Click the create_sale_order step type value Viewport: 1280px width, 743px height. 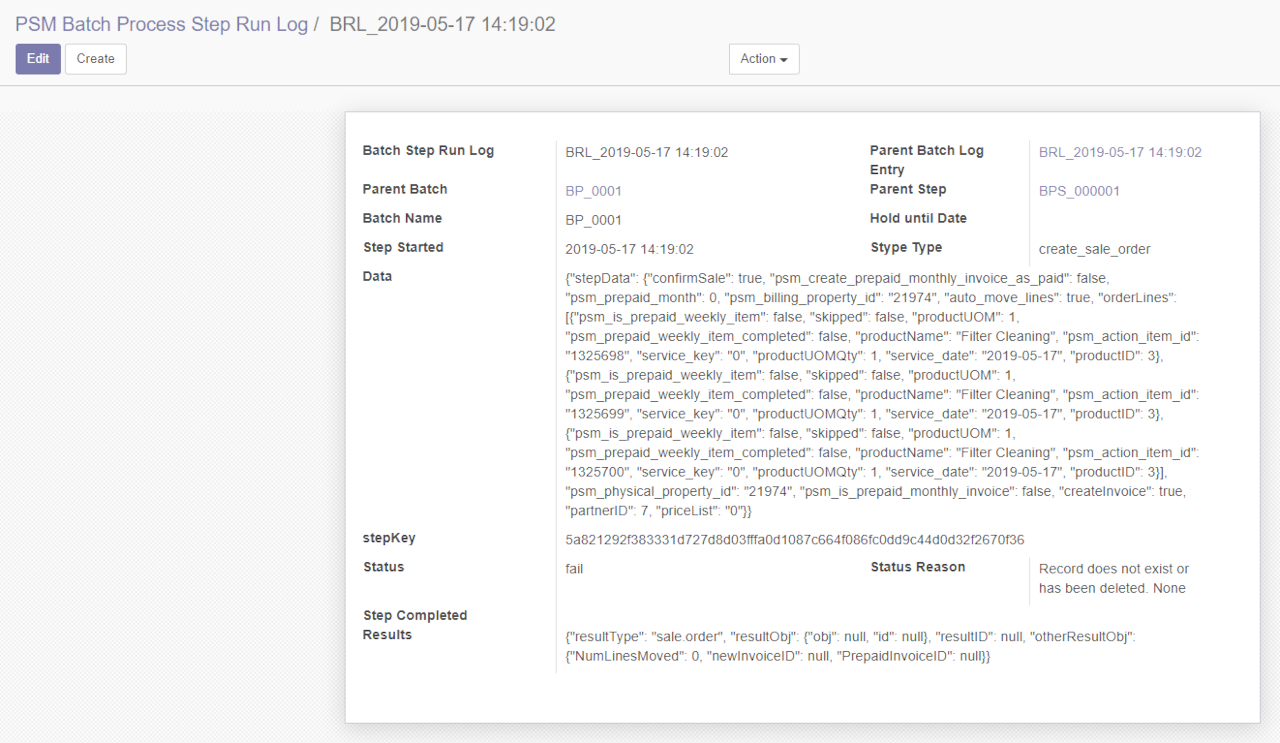(x=1094, y=249)
